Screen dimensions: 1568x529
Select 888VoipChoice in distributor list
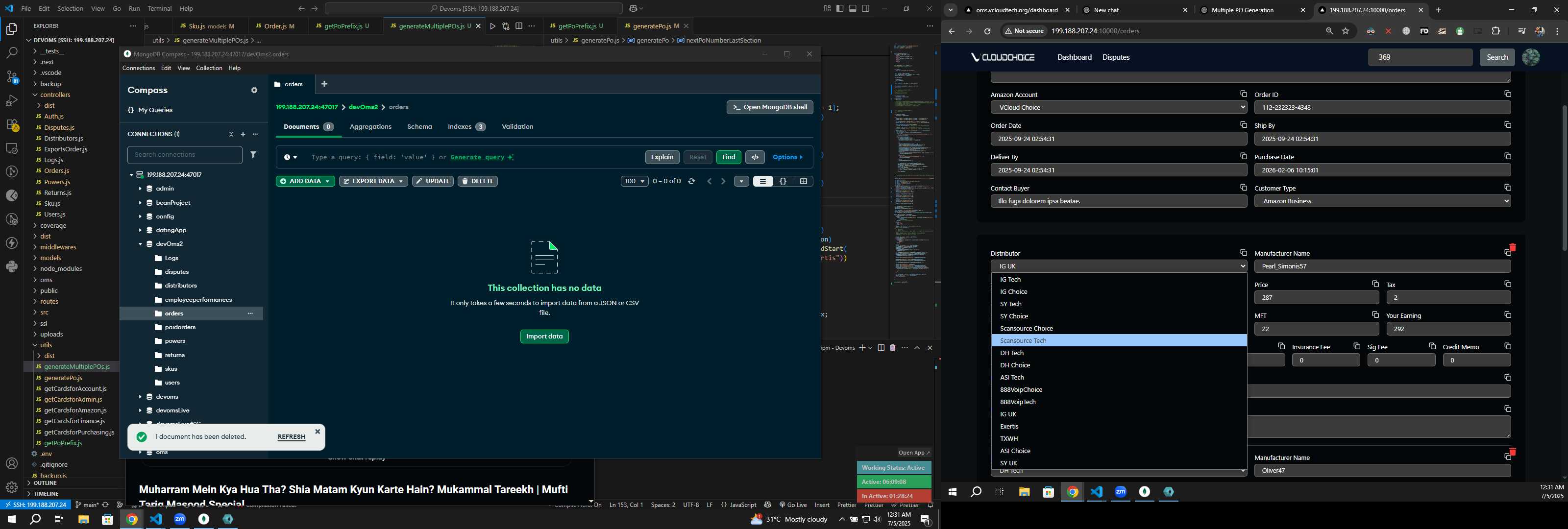(1119, 389)
